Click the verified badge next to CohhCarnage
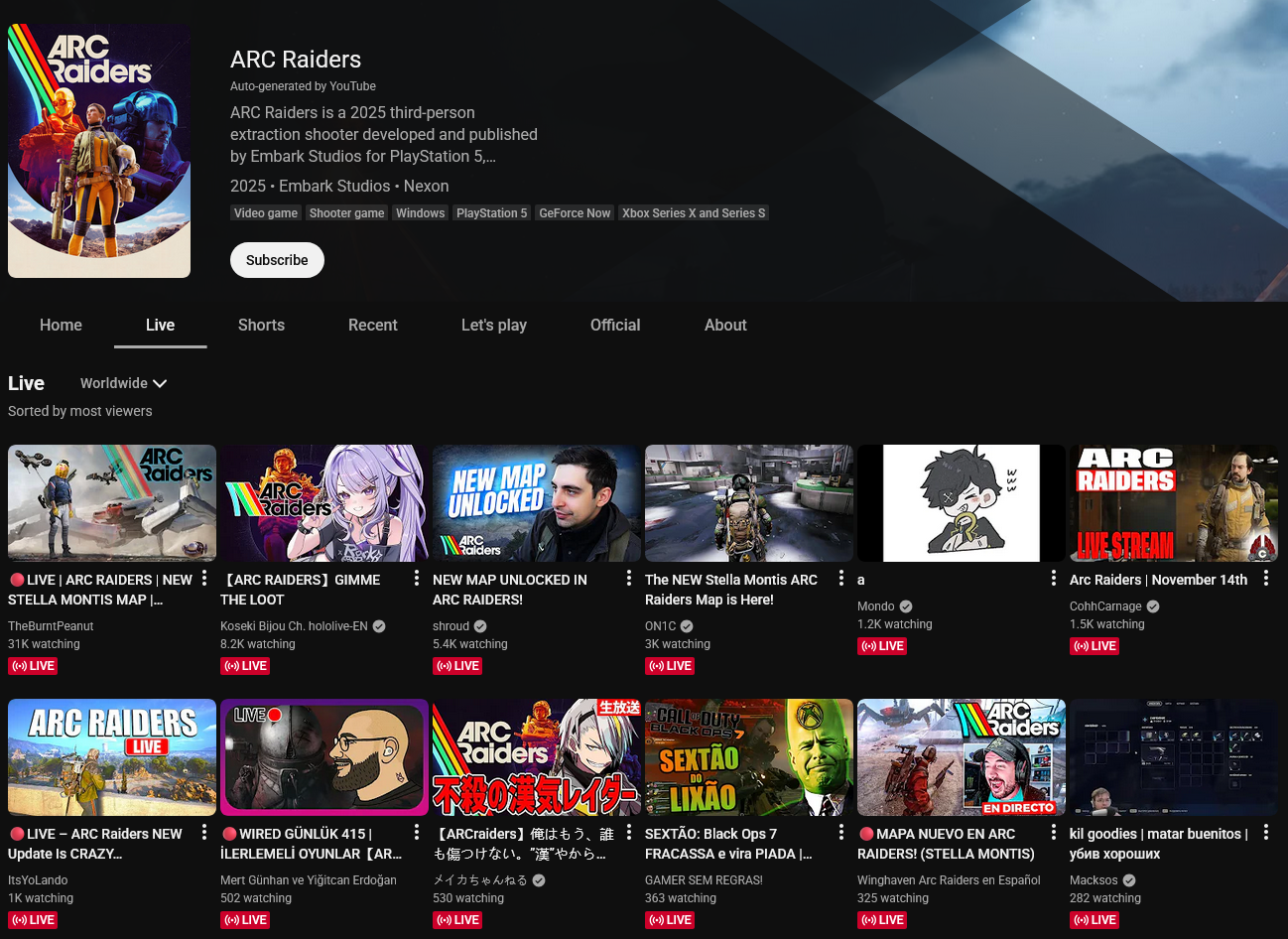This screenshot has height=939, width=1288. pyautogui.click(x=1153, y=606)
